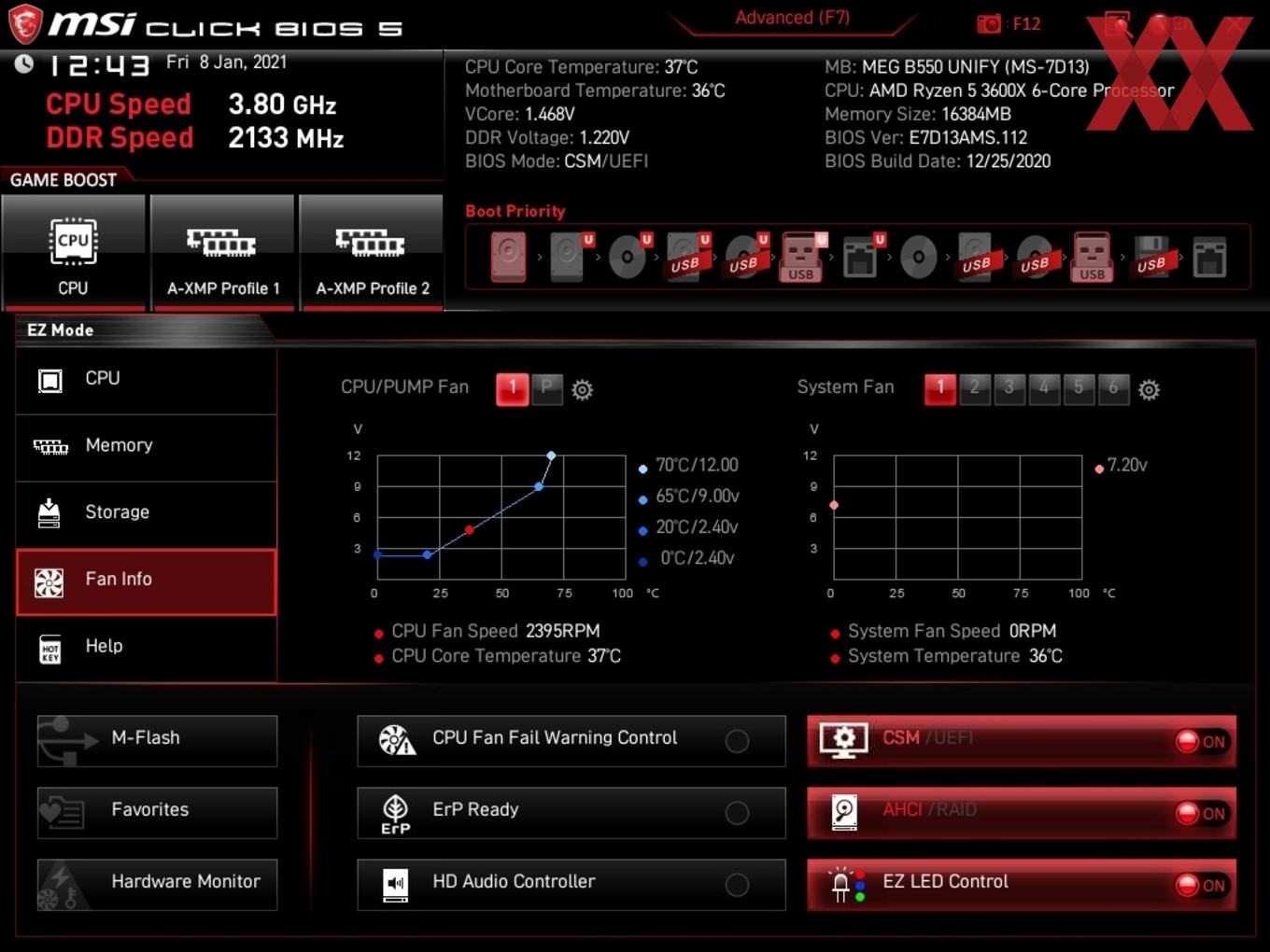Click the red CPU temperature marker on curve
The width and height of the screenshot is (1270, 952).
(x=469, y=529)
